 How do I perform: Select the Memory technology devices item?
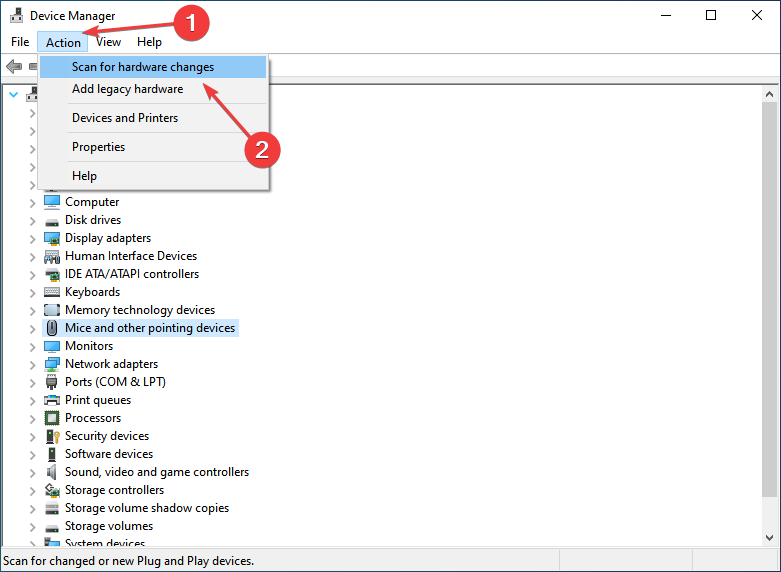(140, 310)
